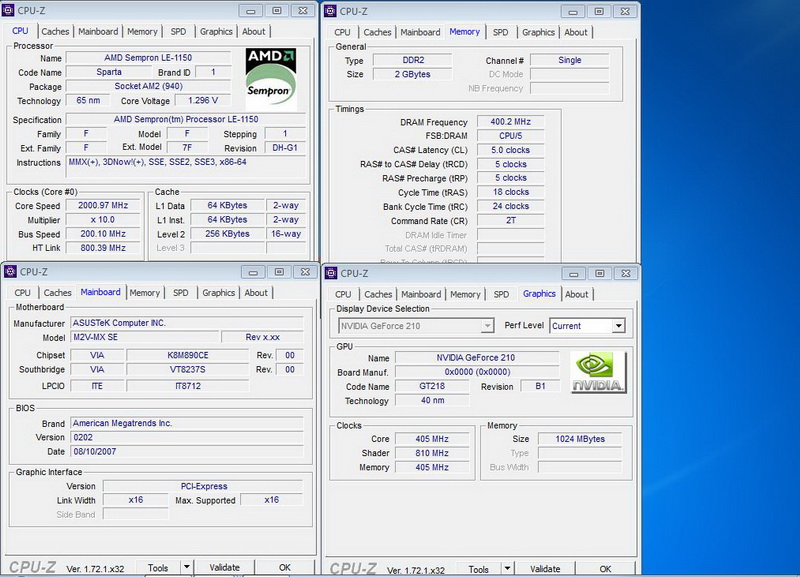This screenshot has height=577, width=800.
Task: Open About tab in the Mainboard window
Action: 256,293
